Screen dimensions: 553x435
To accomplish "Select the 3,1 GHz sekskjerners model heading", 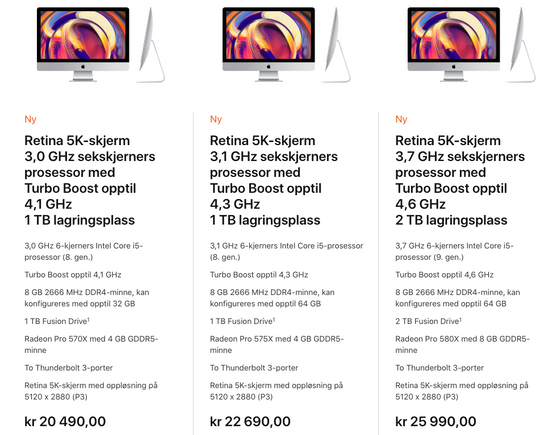I will 274,180.
